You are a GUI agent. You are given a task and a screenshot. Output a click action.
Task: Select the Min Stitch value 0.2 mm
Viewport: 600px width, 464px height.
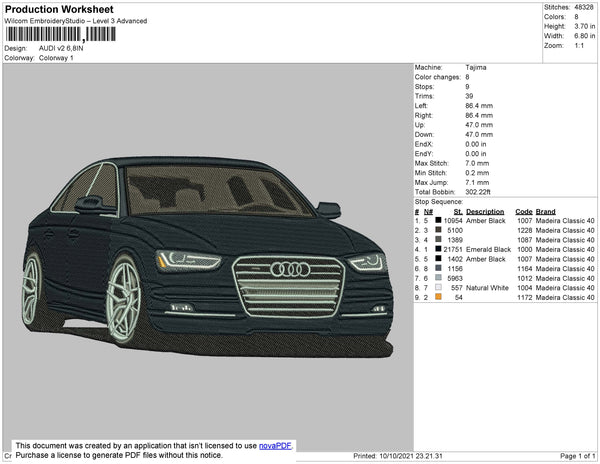477,173
